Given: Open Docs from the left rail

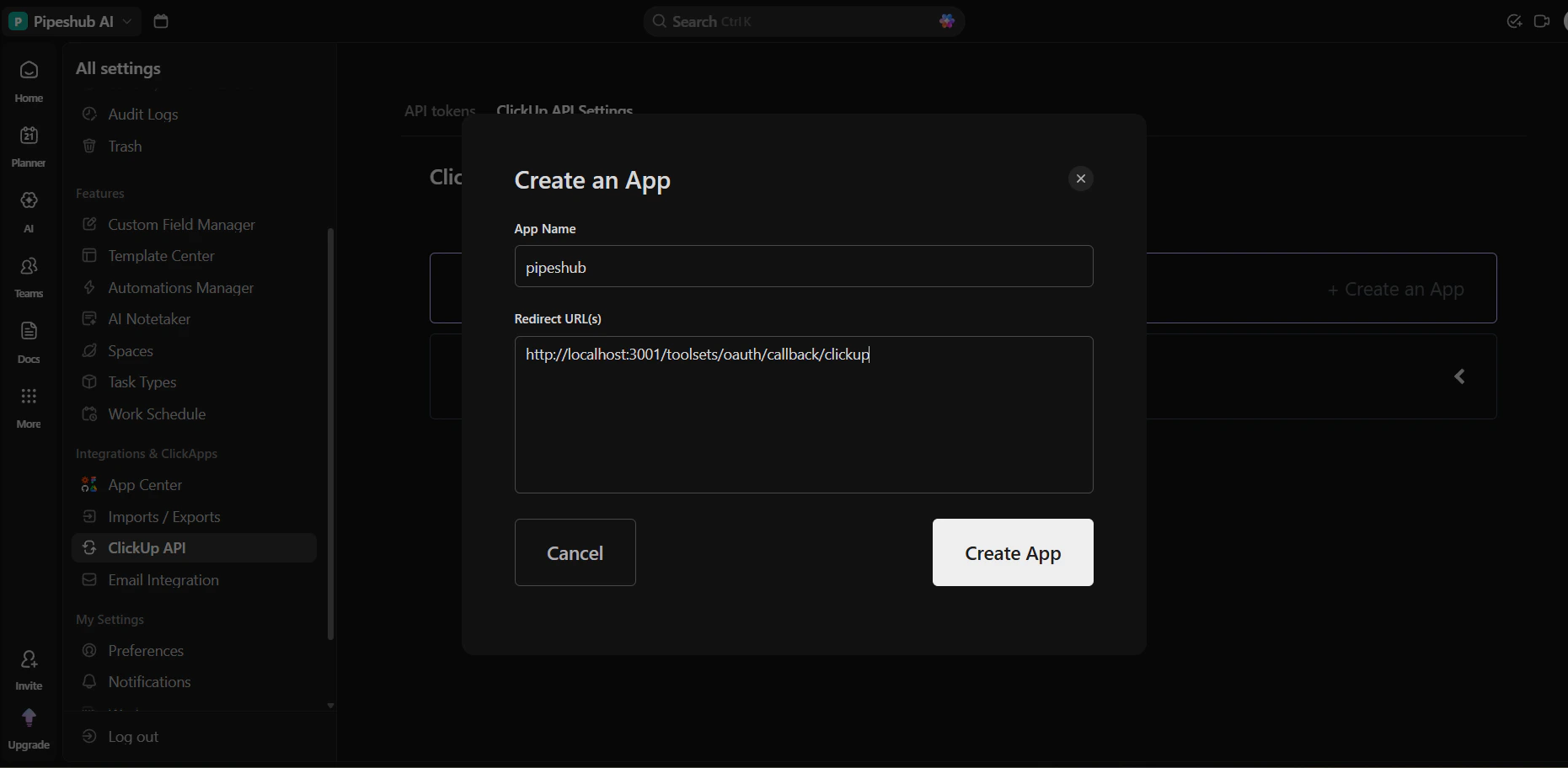Looking at the screenshot, I should click(x=28, y=338).
